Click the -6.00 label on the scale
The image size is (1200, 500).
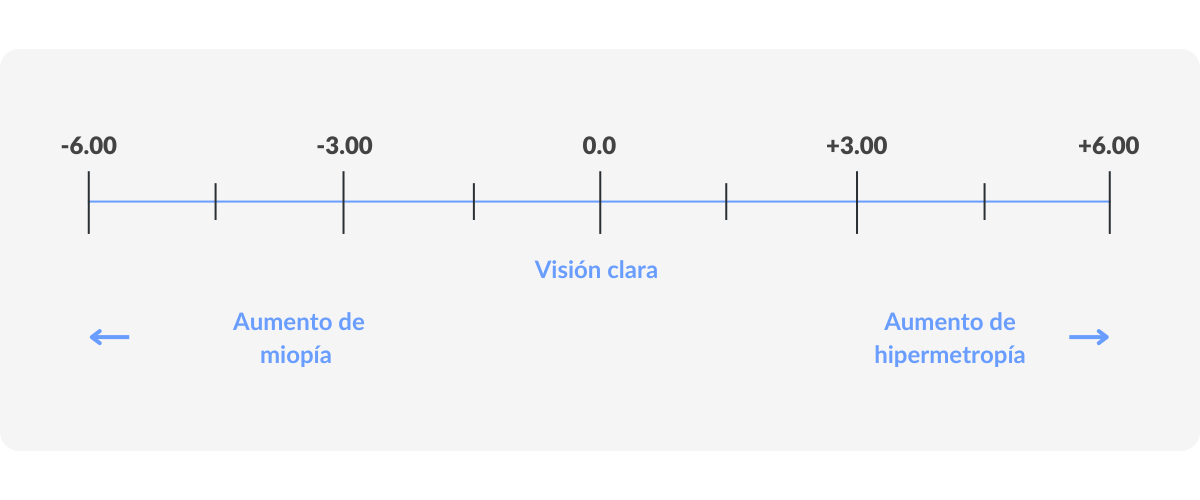(88, 146)
